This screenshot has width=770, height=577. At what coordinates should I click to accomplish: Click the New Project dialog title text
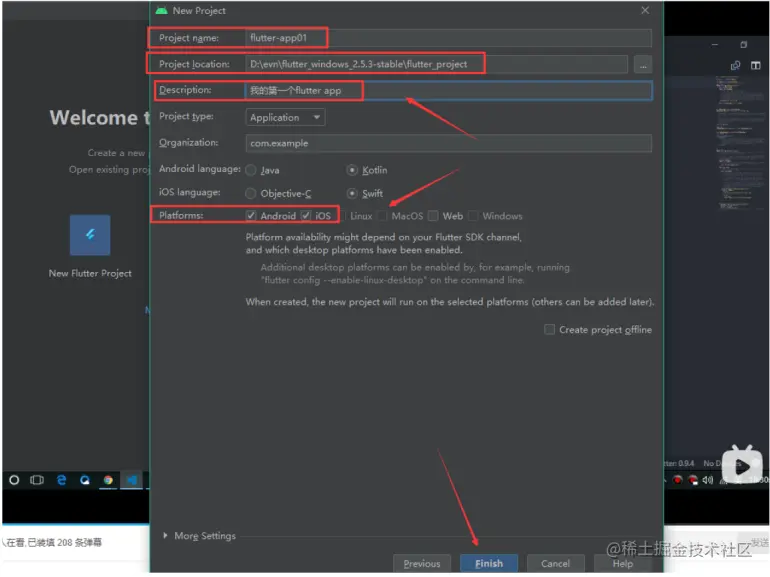(199, 10)
